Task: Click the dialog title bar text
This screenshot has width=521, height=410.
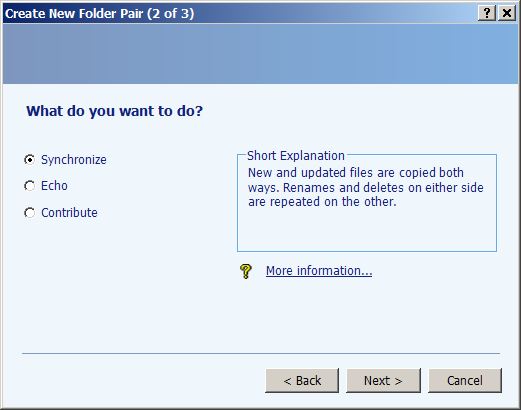Action: [x=99, y=14]
